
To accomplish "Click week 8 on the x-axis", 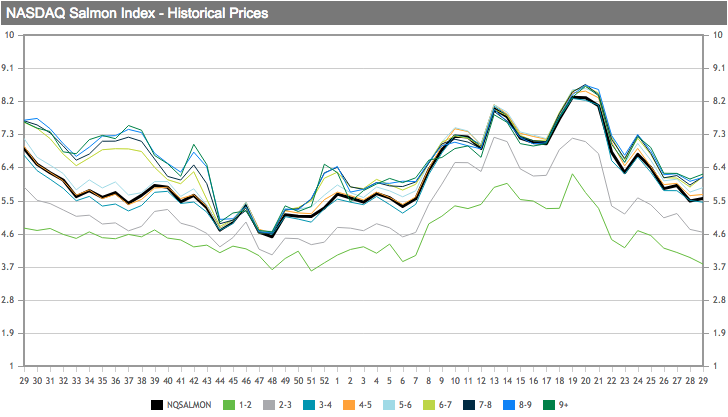I will click(x=429, y=381).
